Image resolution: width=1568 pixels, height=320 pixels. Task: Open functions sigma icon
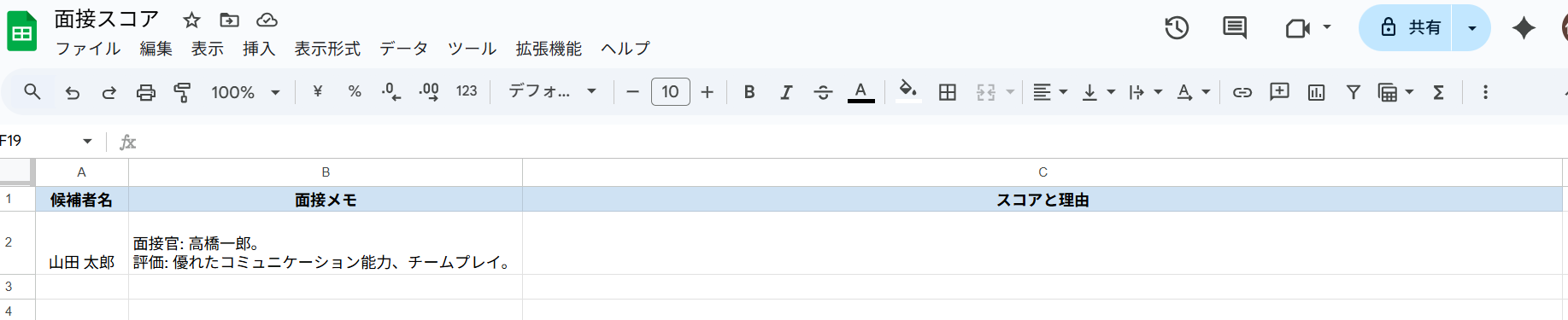tap(1438, 92)
